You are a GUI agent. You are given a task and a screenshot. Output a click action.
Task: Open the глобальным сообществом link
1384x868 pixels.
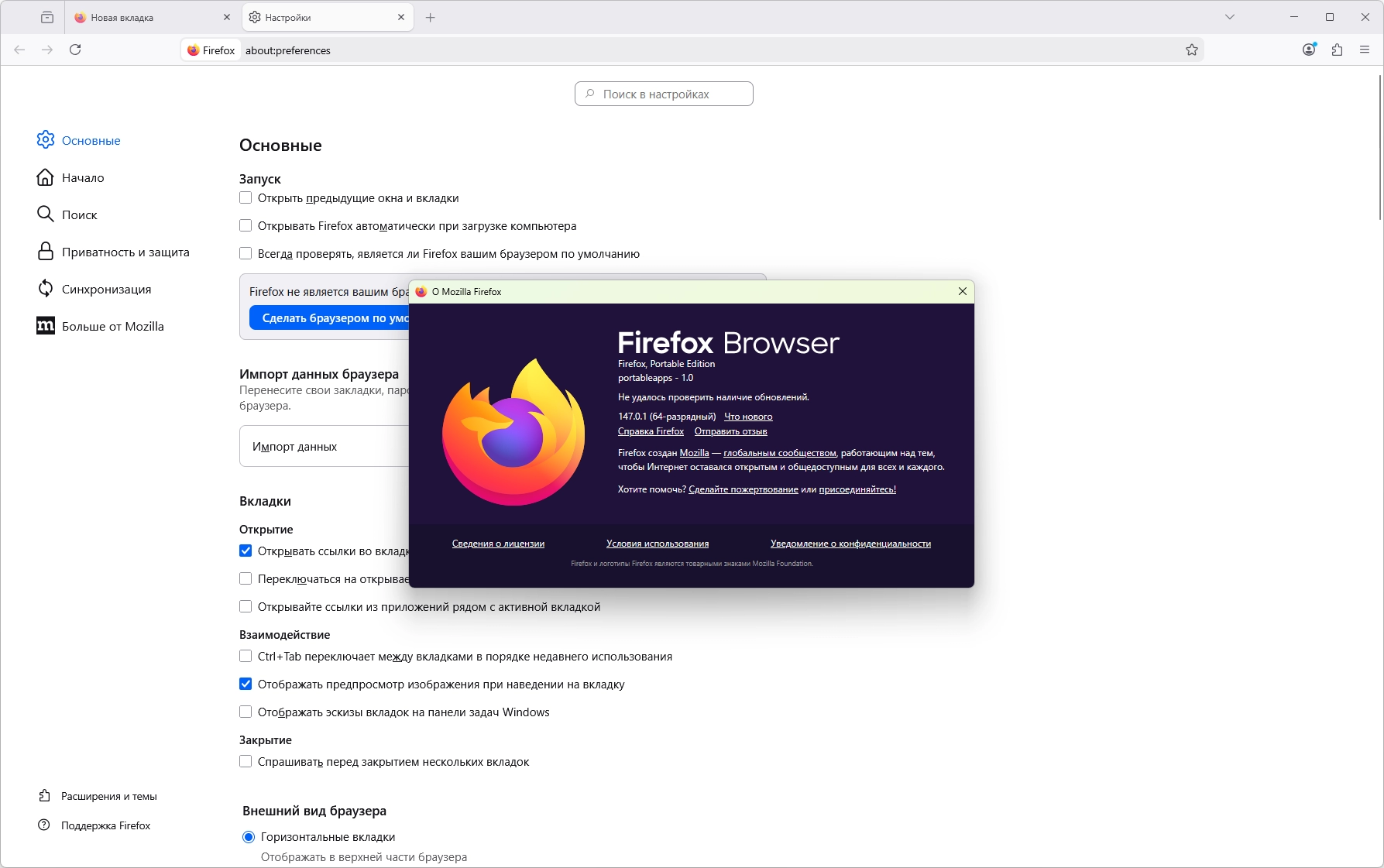coord(780,453)
